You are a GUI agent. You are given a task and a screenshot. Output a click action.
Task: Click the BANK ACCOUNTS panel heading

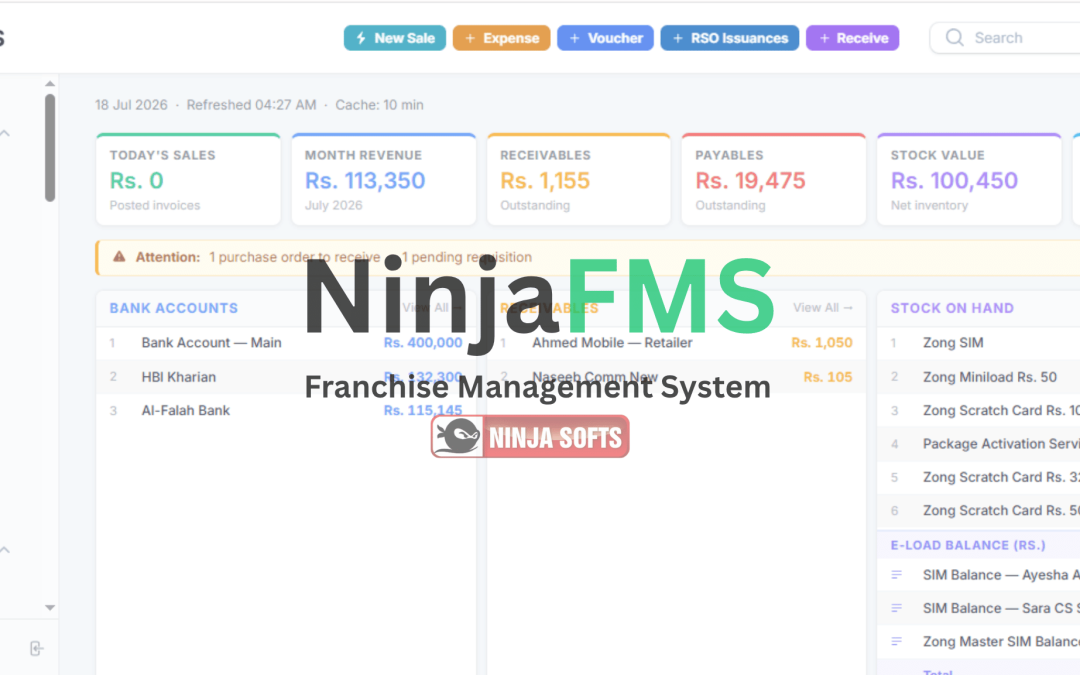174,308
